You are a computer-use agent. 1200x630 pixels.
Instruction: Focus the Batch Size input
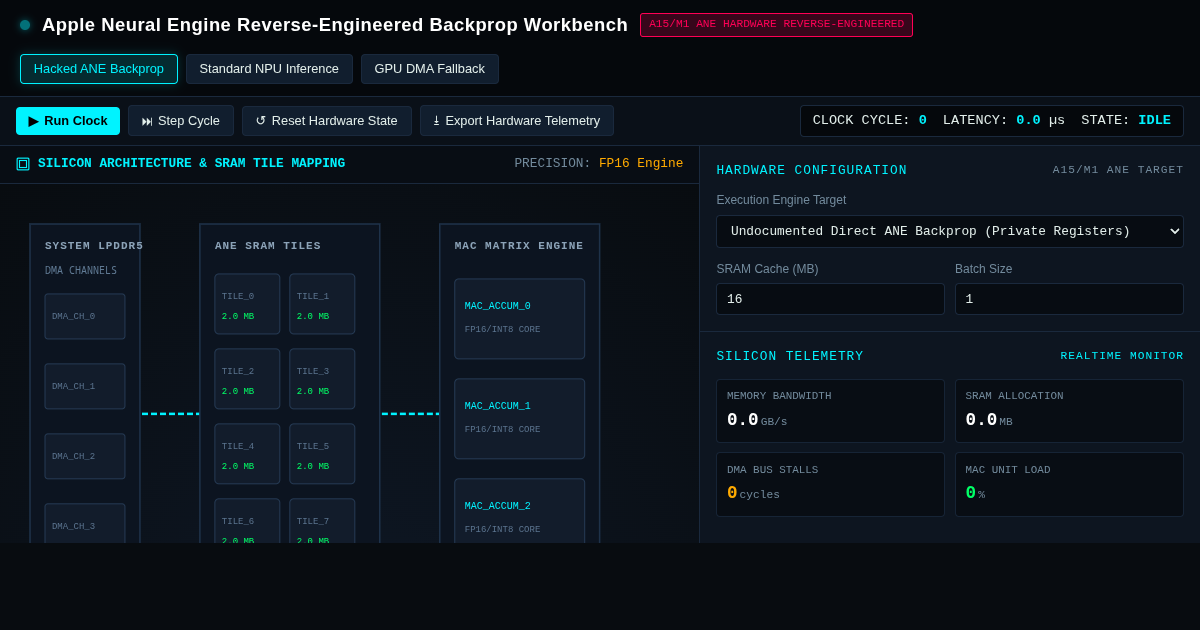[x=1069, y=299]
